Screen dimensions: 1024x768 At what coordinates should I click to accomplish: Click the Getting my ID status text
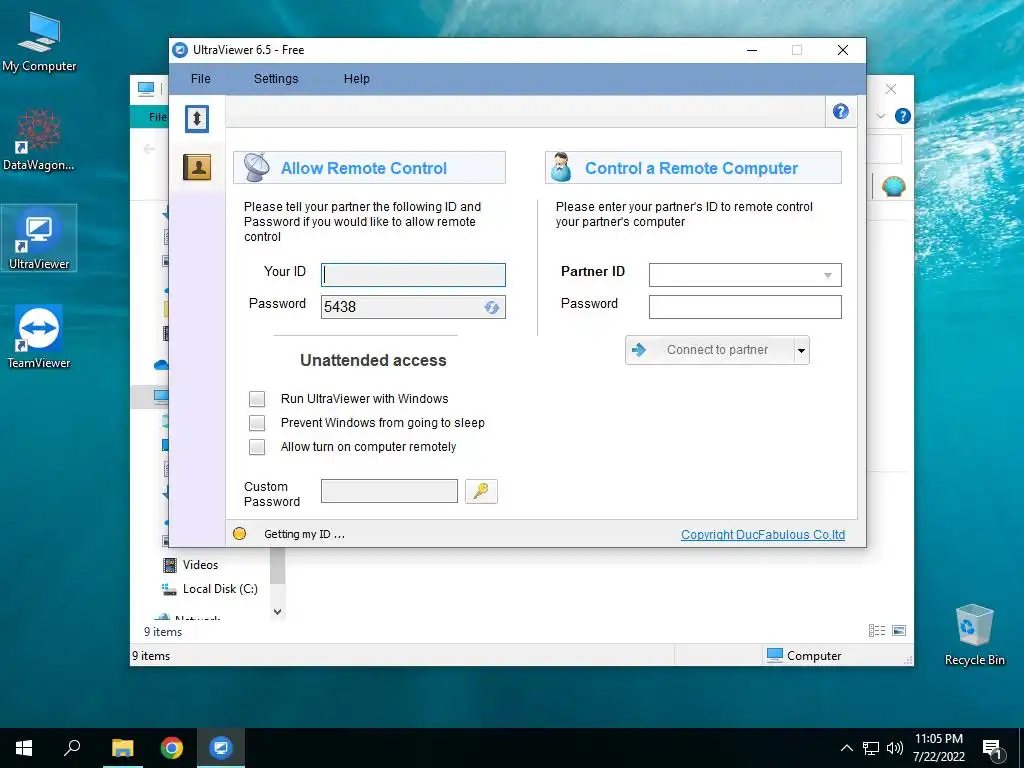coord(304,534)
